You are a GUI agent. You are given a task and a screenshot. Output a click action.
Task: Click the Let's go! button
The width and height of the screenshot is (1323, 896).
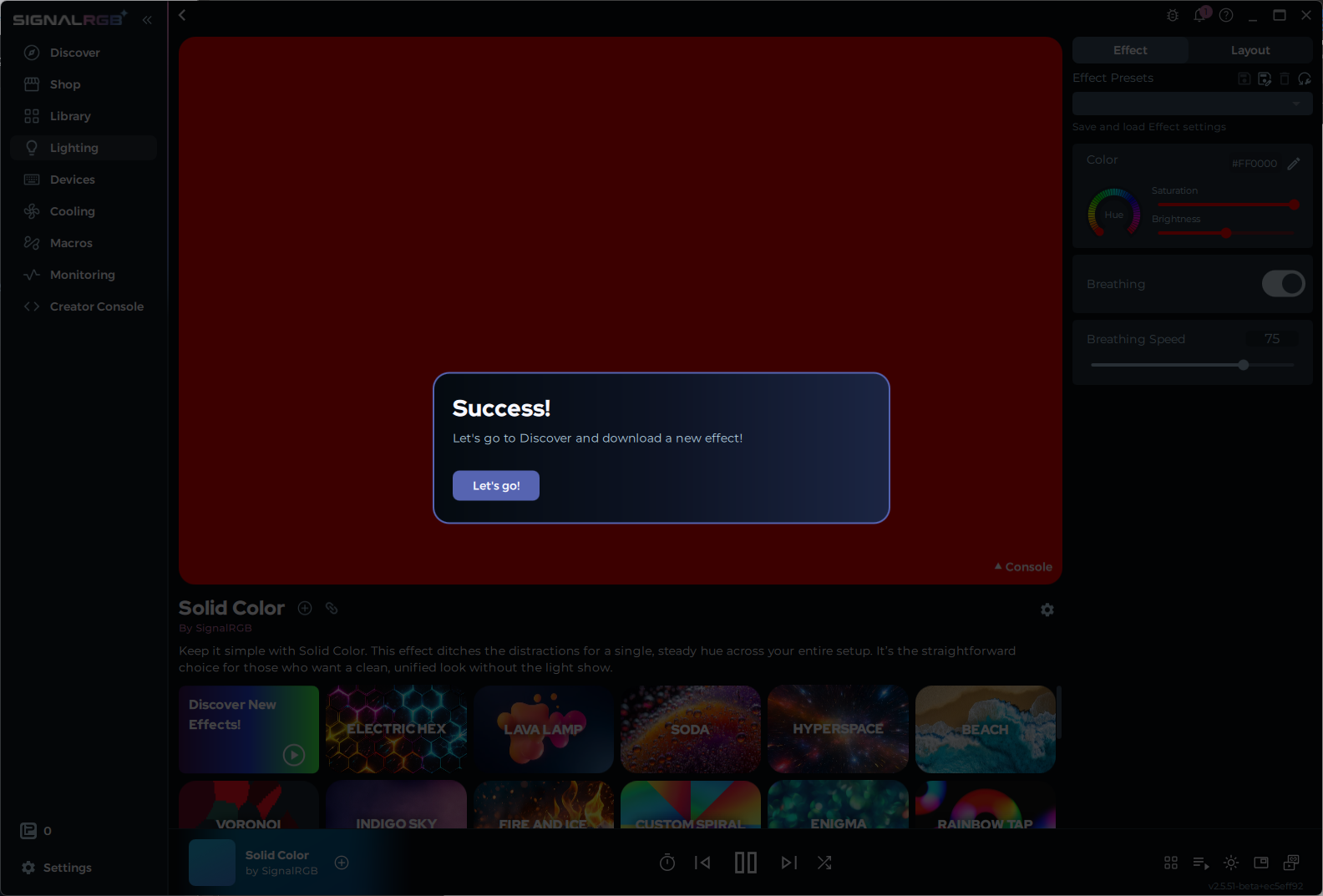point(496,485)
